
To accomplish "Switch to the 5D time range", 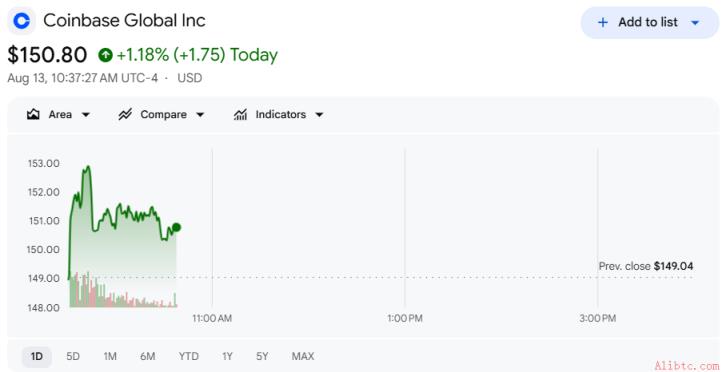I will pos(73,356).
